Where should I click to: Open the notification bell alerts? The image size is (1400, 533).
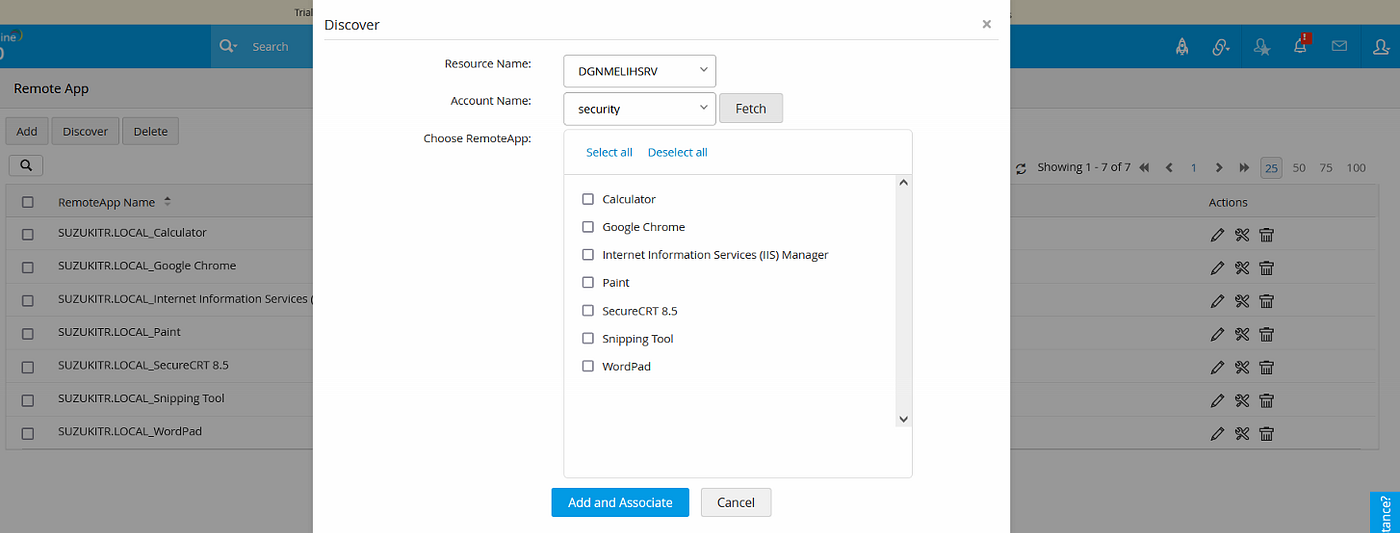1300,47
